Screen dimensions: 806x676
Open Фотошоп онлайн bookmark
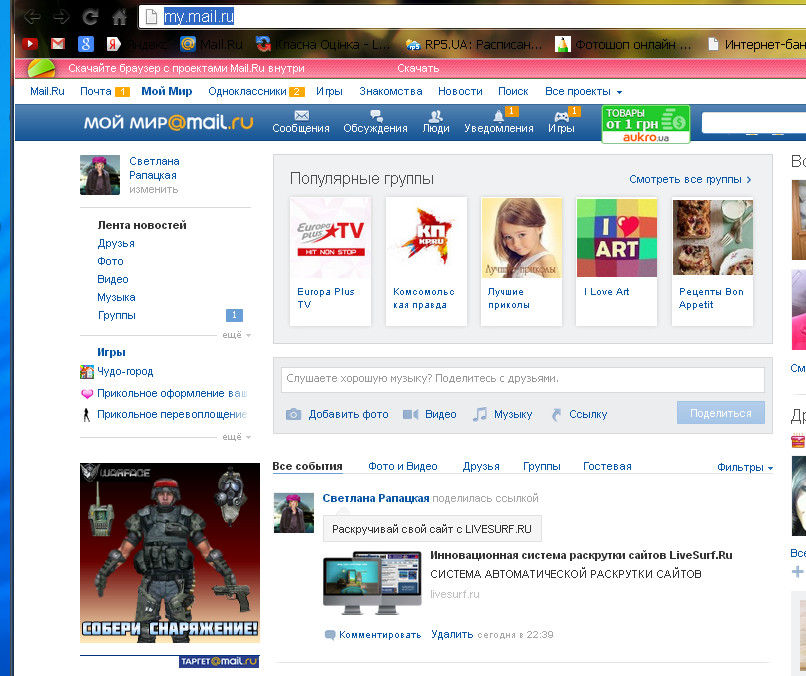point(624,45)
